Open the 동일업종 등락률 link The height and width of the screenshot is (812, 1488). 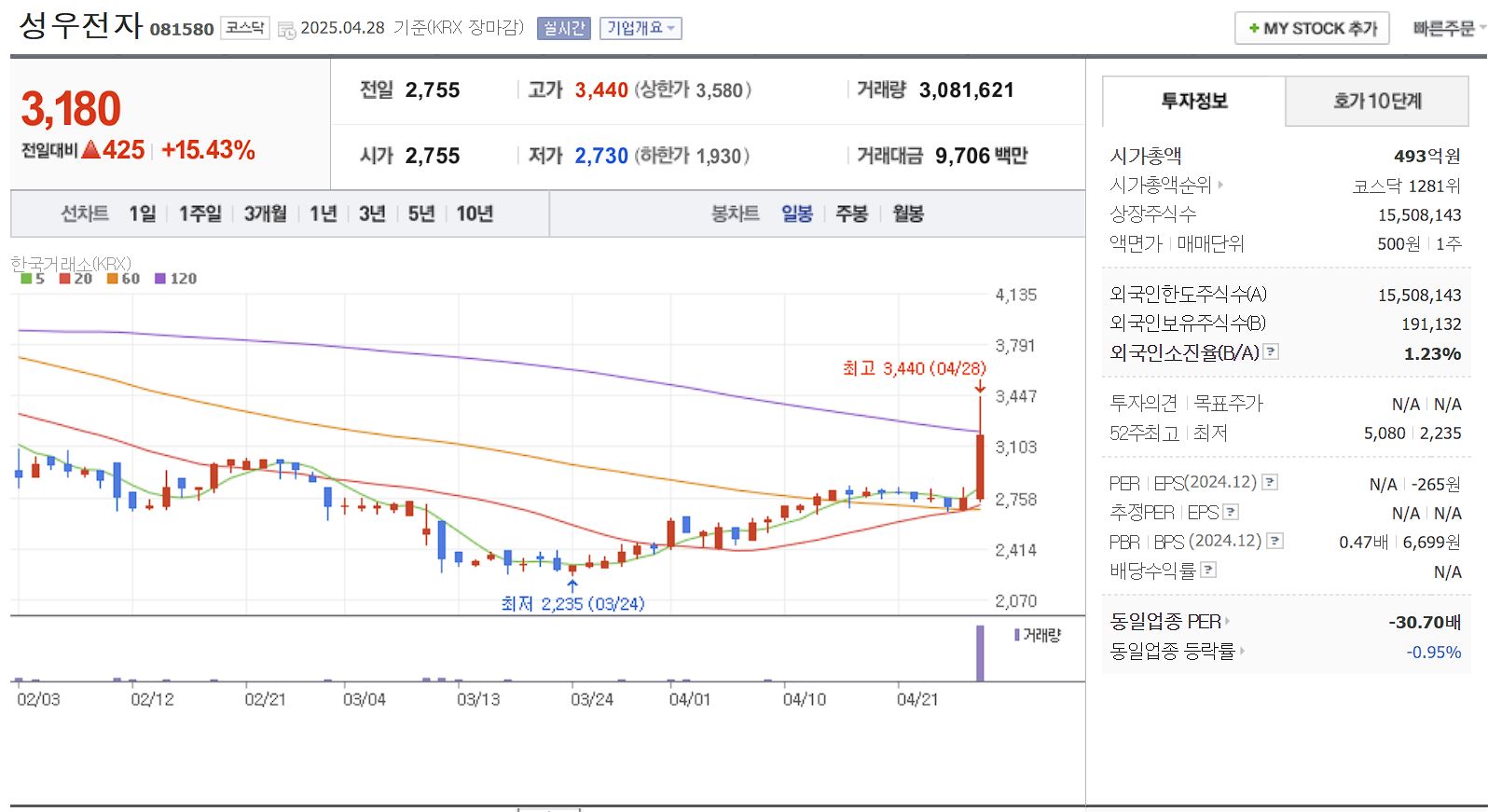(x=1177, y=651)
